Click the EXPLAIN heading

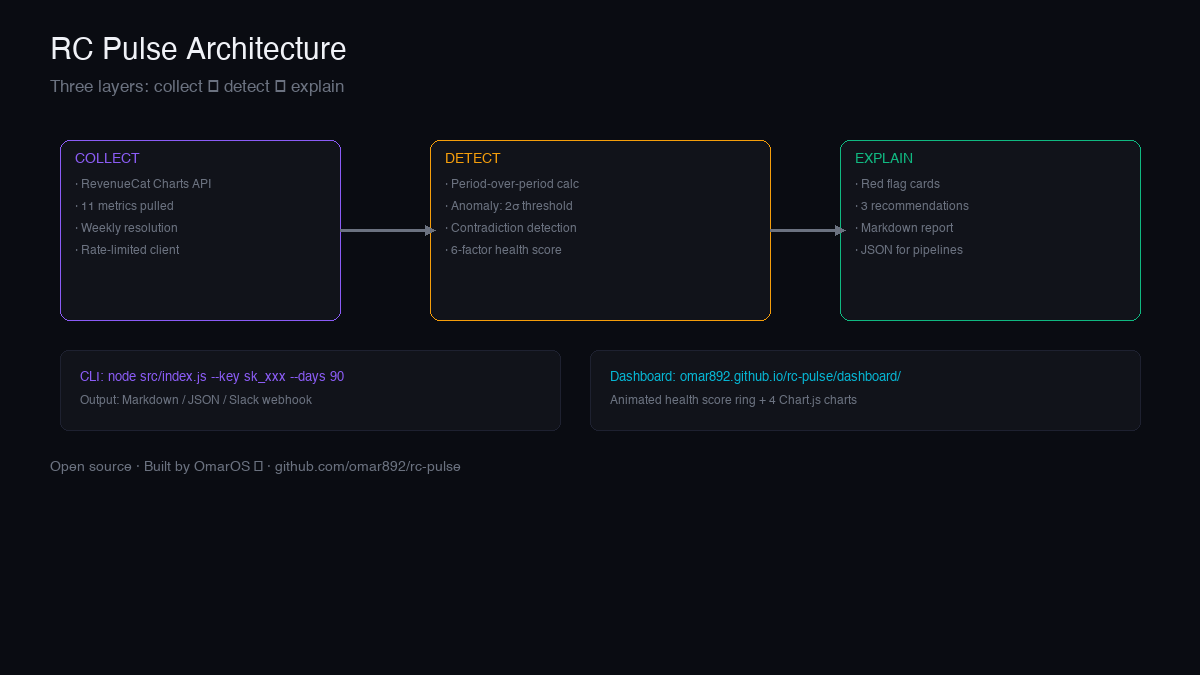click(884, 158)
